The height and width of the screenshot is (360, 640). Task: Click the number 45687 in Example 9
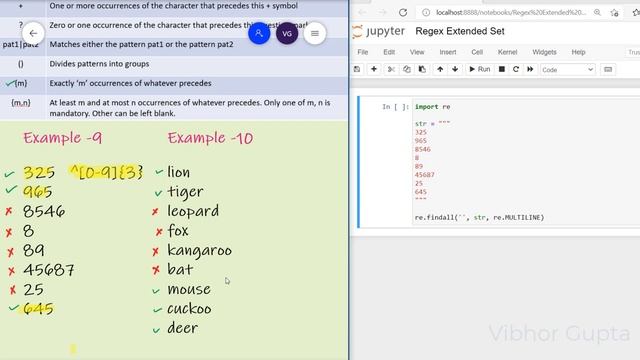click(x=49, y=270)
